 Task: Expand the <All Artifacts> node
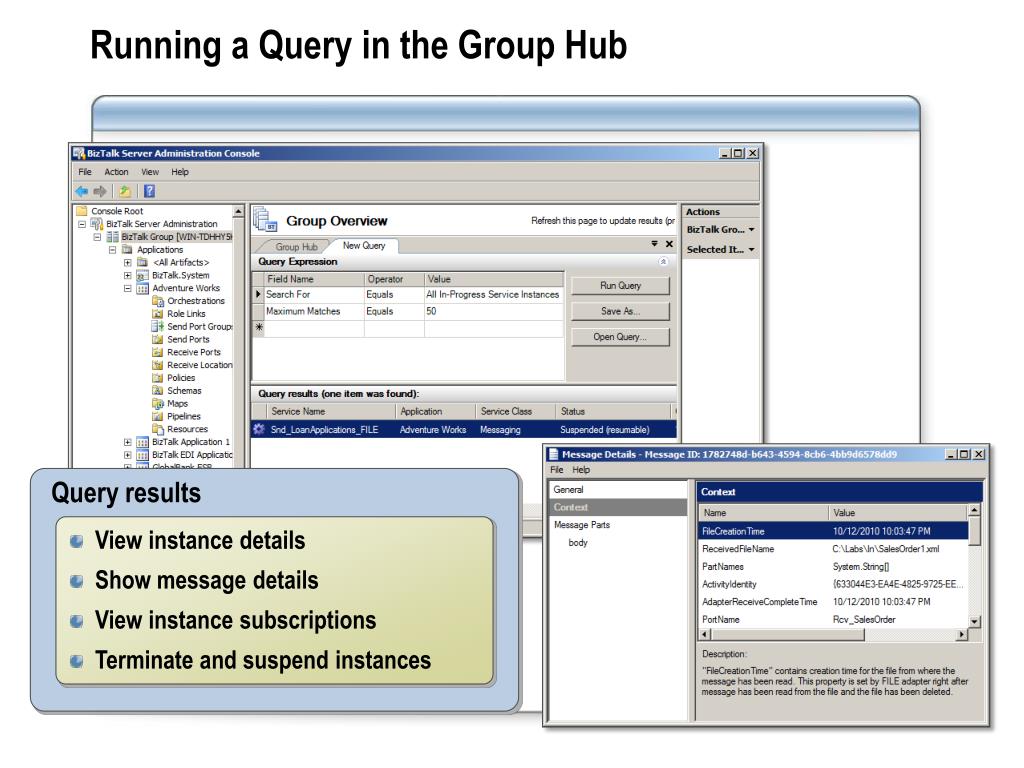(x=128, y=263)
